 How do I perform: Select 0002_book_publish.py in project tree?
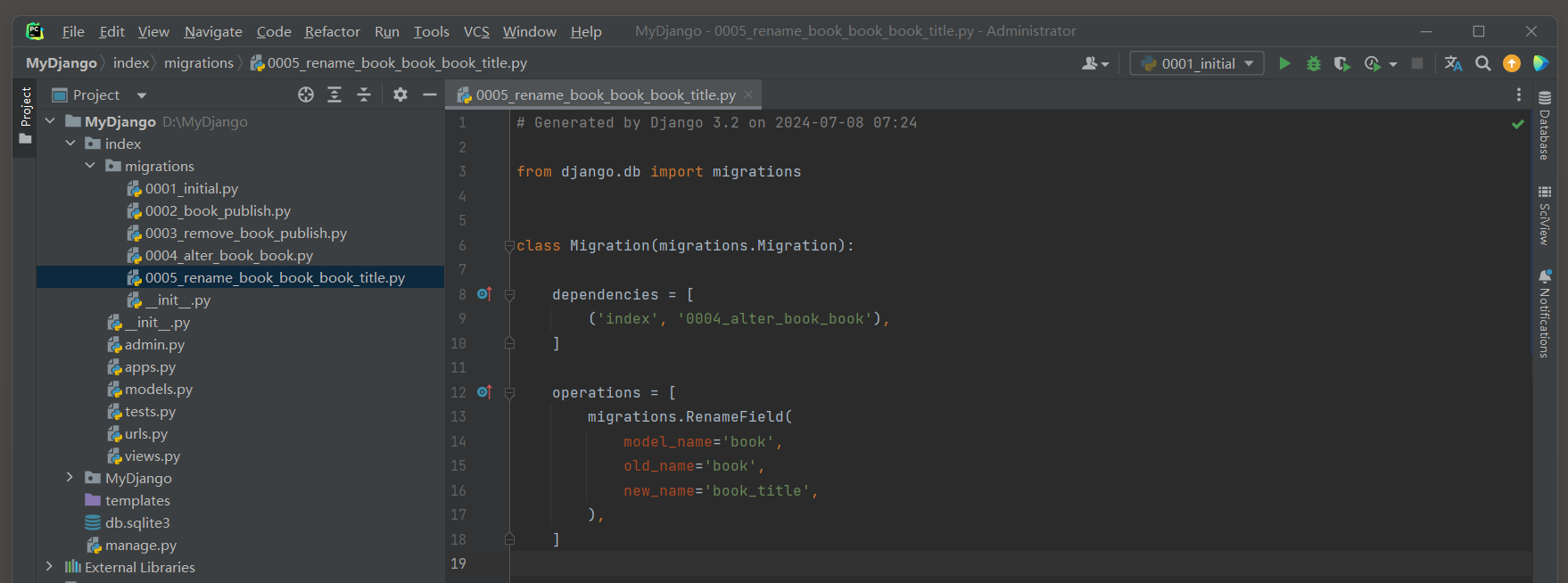(219, 210)
